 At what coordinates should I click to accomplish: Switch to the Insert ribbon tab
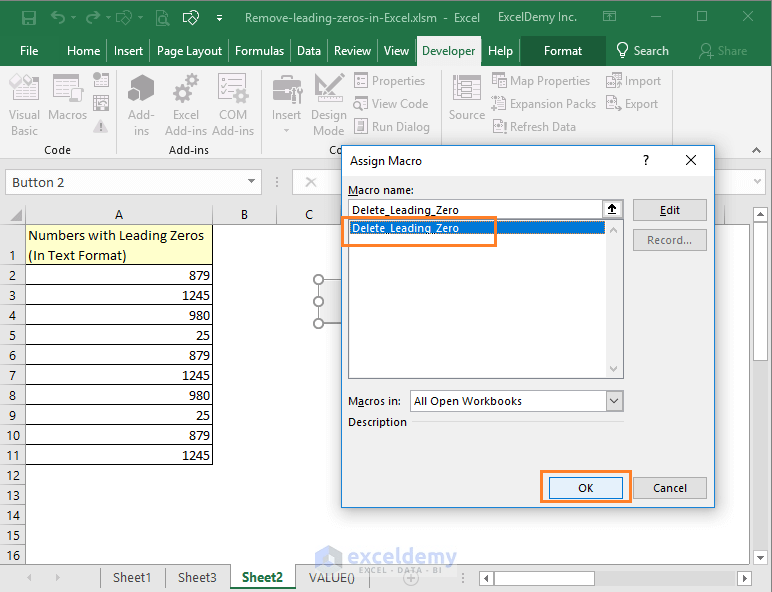click(x=128, y=51)
